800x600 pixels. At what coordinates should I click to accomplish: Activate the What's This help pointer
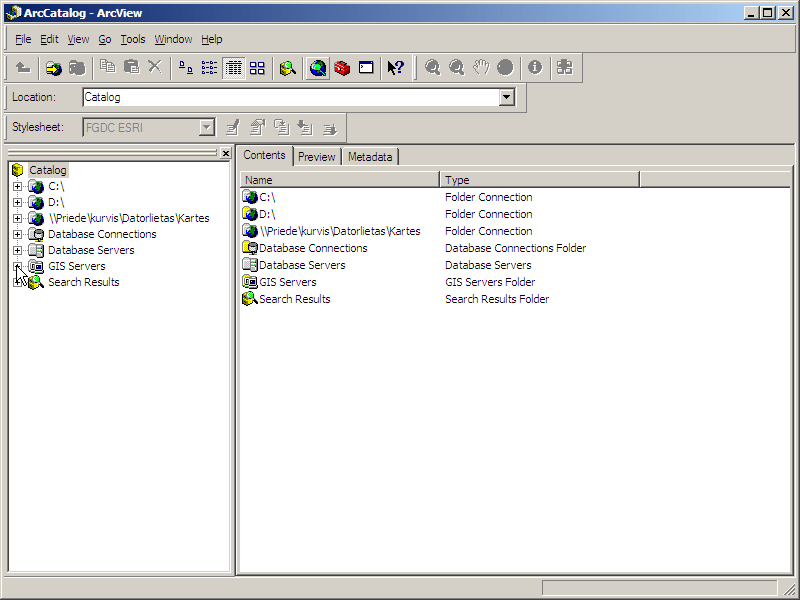click(395, 67)
